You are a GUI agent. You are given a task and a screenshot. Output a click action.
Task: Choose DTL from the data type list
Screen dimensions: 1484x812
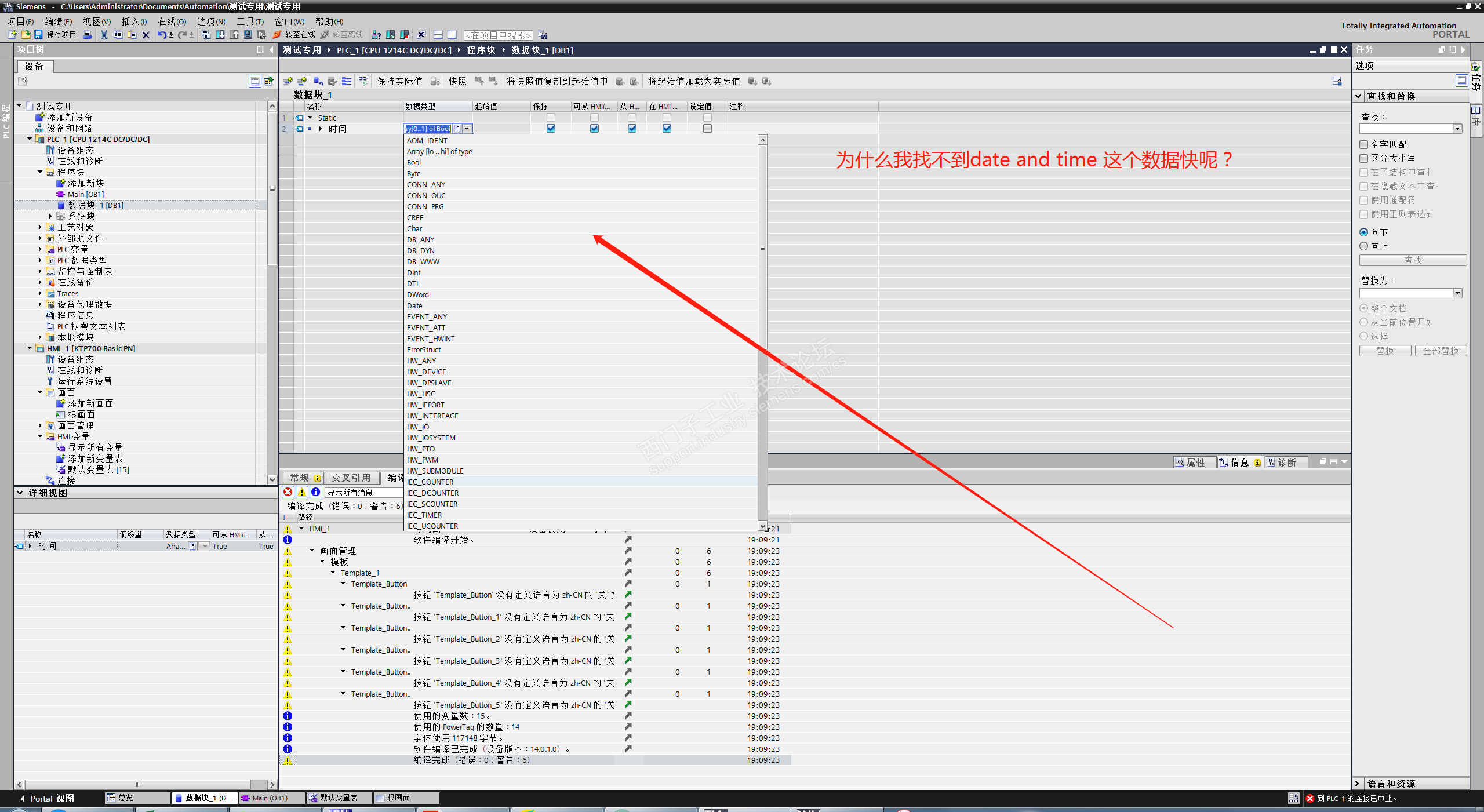pyautogui.click(x=413, y=284)
